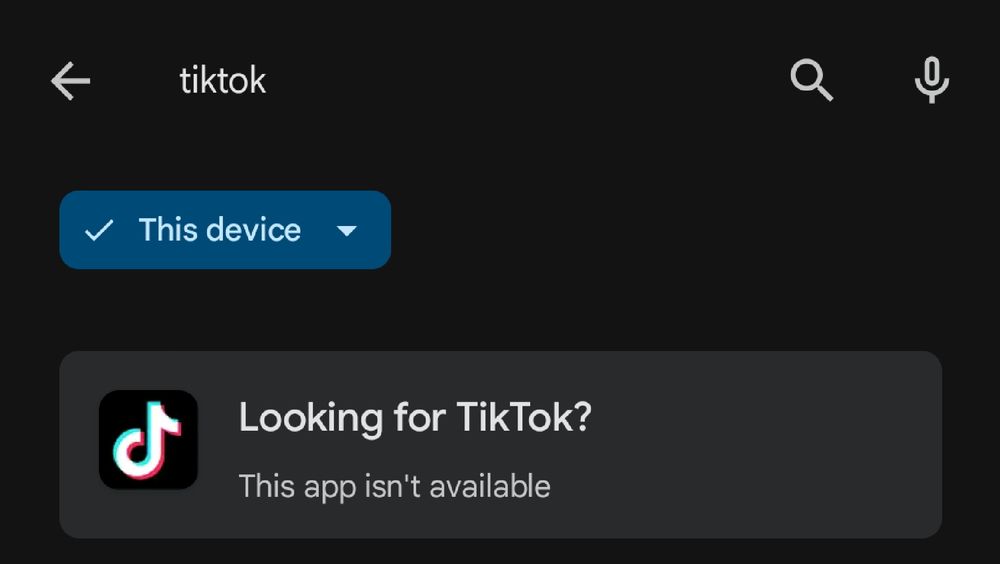Toggle the This device filter chip
Image resolution: width=1000 pixels, height=564 pixels.
(x=224, y=230)
